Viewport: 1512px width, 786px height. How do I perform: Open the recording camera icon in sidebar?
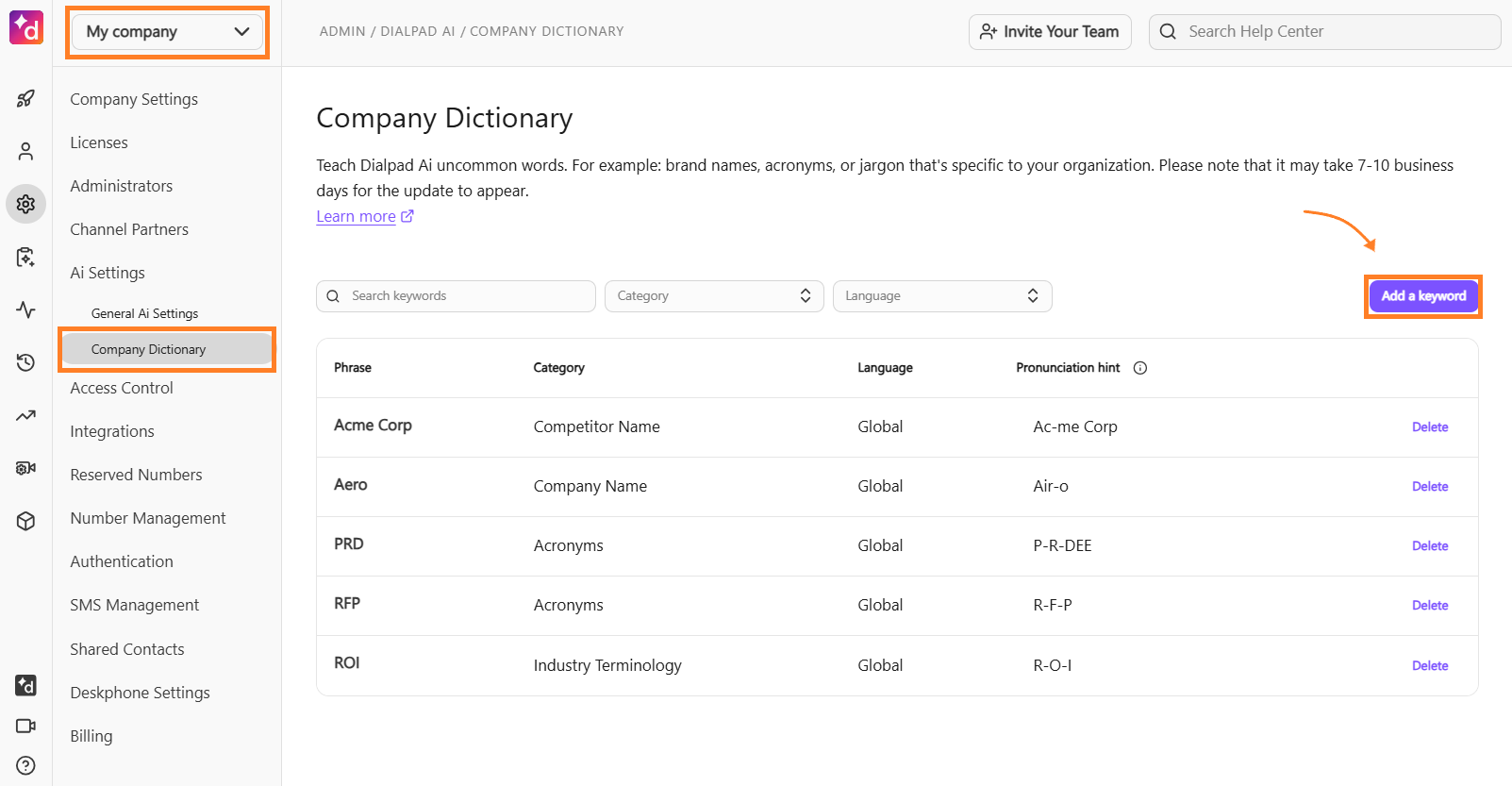[25, 468]
